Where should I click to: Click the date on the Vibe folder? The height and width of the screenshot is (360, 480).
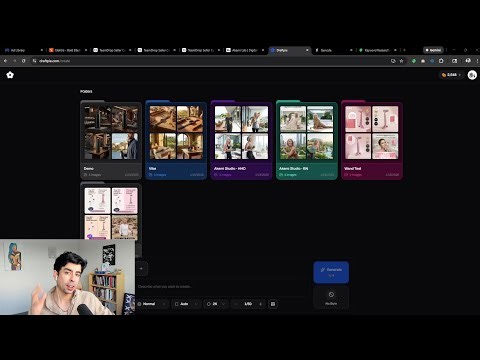[x=197, y=175]
